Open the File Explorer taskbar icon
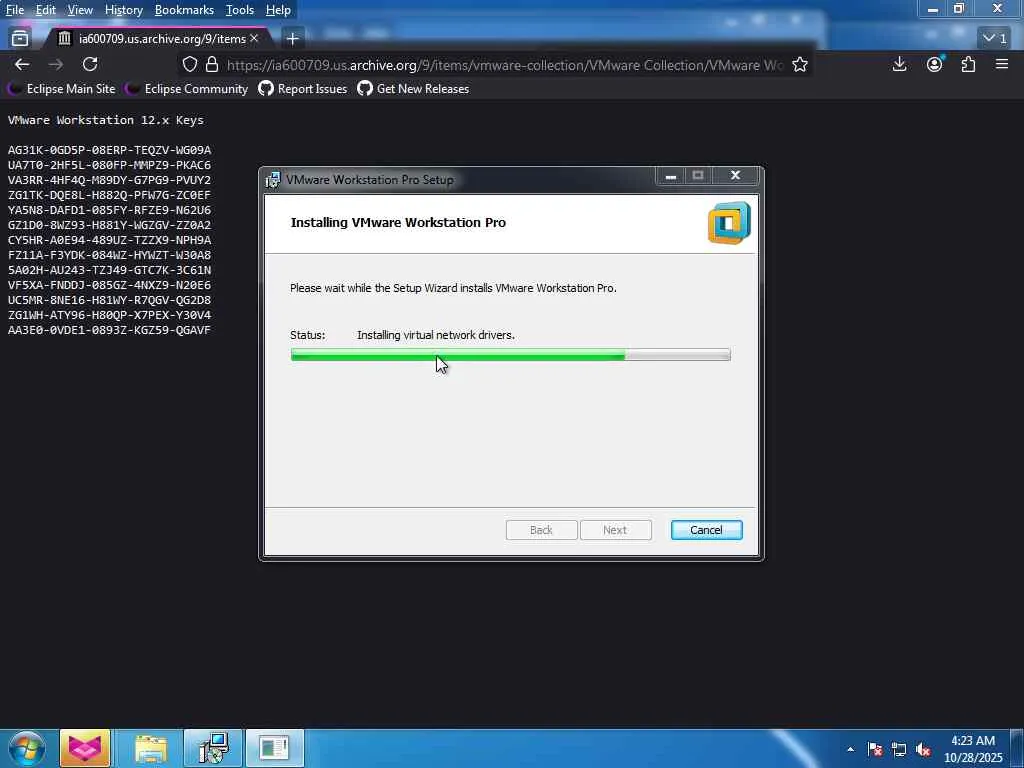This screenshot has width=1024, height=768. (151, 748)
